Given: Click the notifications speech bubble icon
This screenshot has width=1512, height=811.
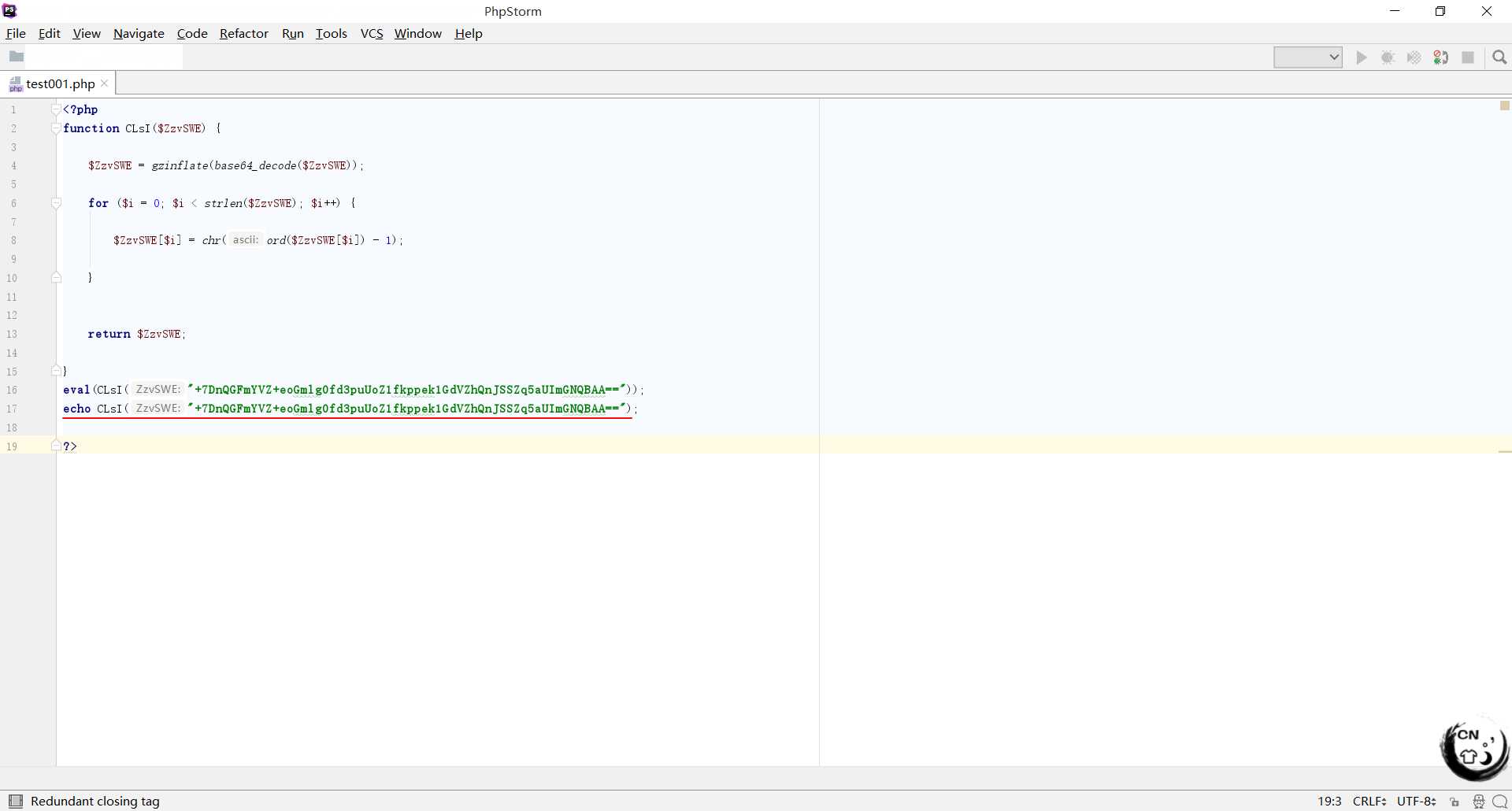Looking at the screenshot, I should coord(1499,802).
